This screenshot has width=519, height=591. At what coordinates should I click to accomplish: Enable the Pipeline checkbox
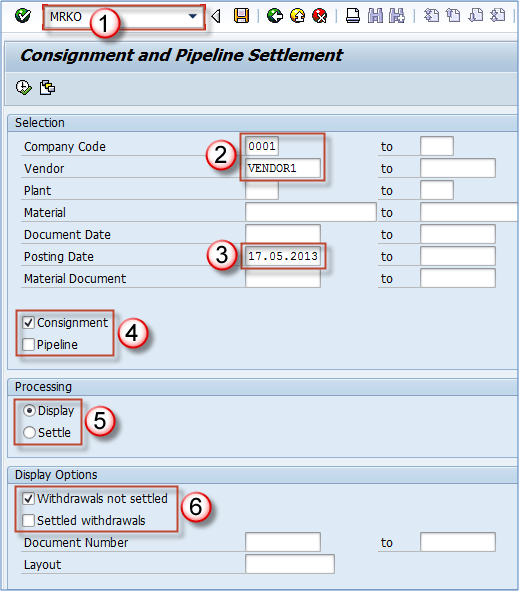pos(29,344)
